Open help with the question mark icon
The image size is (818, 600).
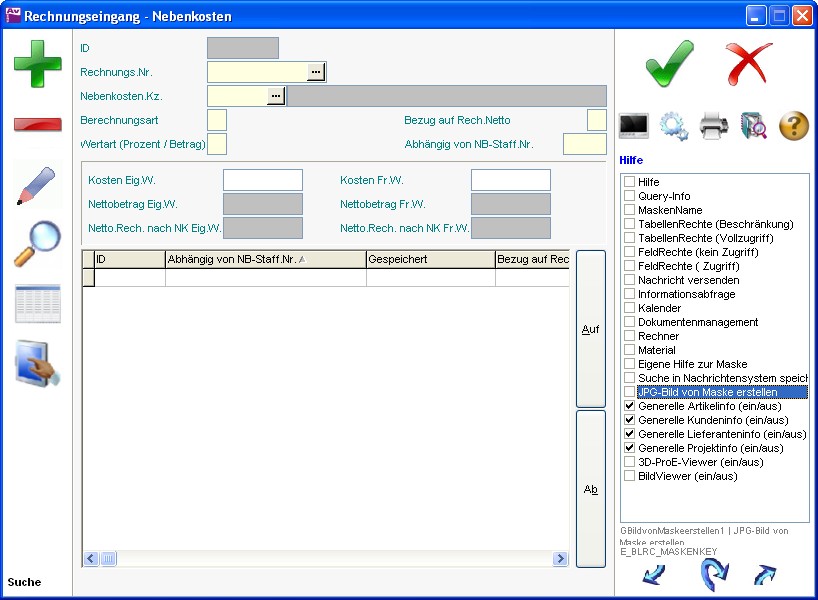click(793, 126)
